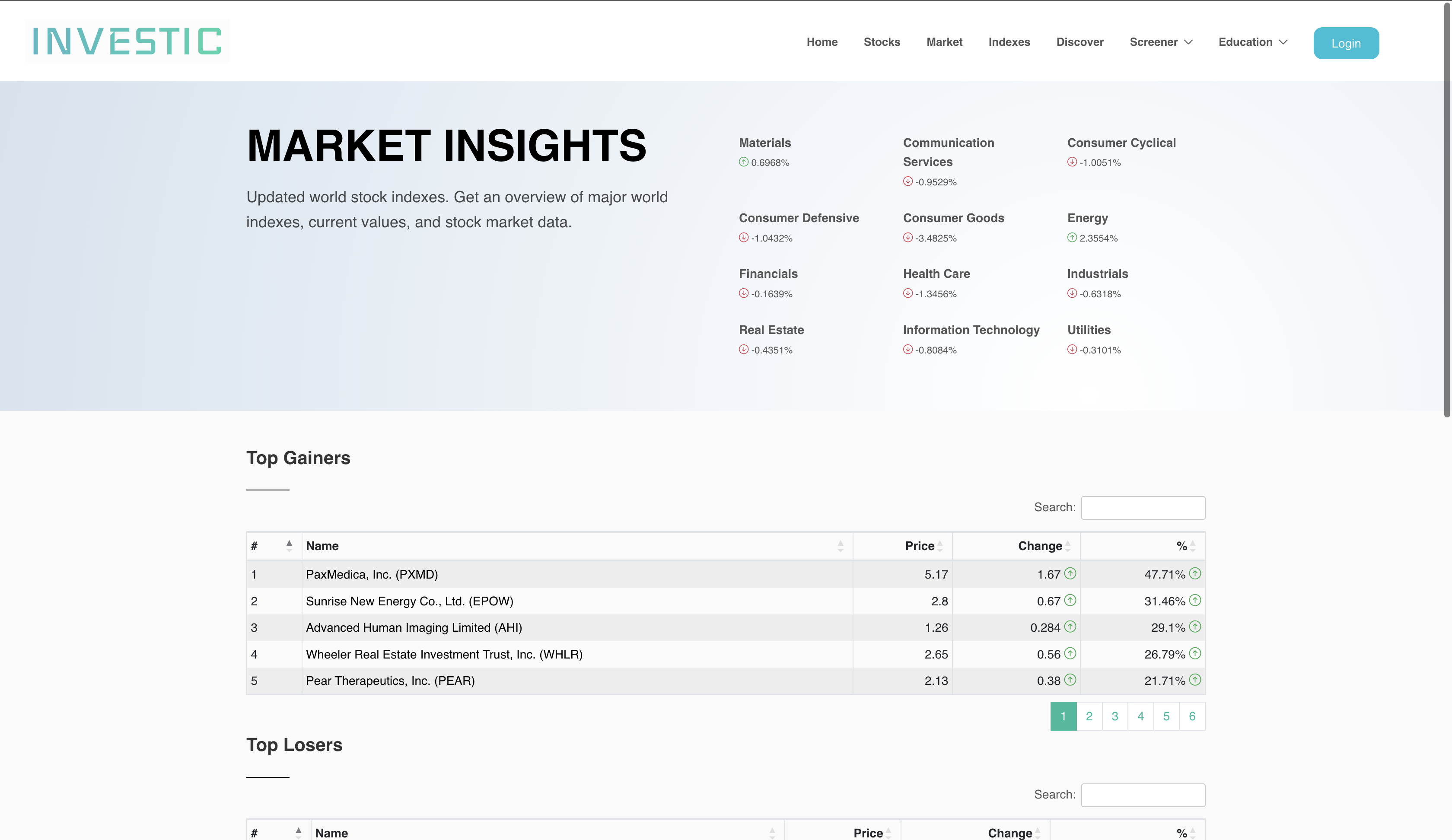Image resolution: width=1452 pixels, height=840 pixels.
Task: Open the Education dropdown menu
Action: click(x=1253, y=42)
